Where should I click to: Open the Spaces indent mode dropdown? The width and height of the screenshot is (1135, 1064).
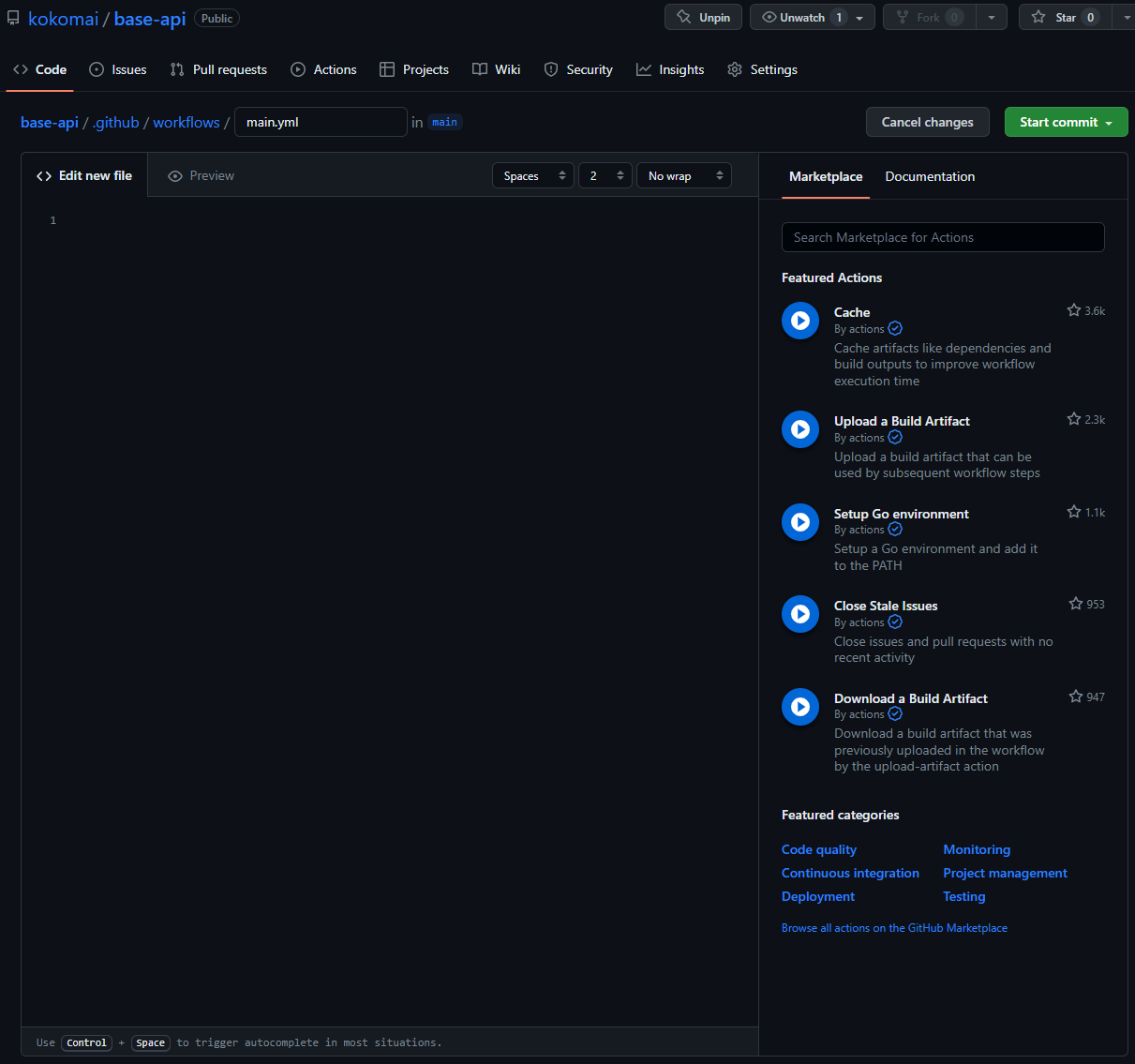(532, 175)
